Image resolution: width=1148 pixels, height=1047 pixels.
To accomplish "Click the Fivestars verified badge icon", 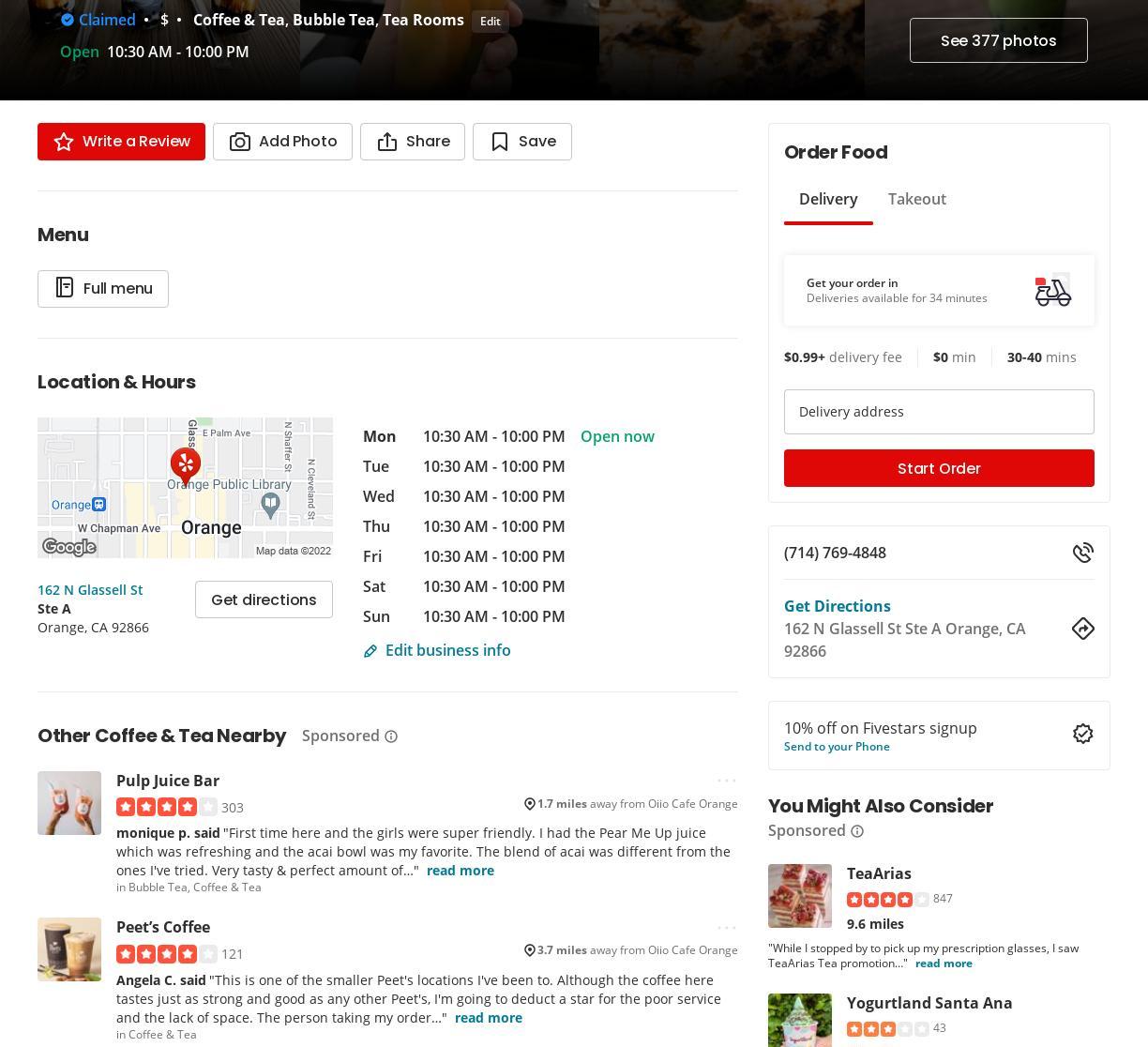I will (1082, 734).
